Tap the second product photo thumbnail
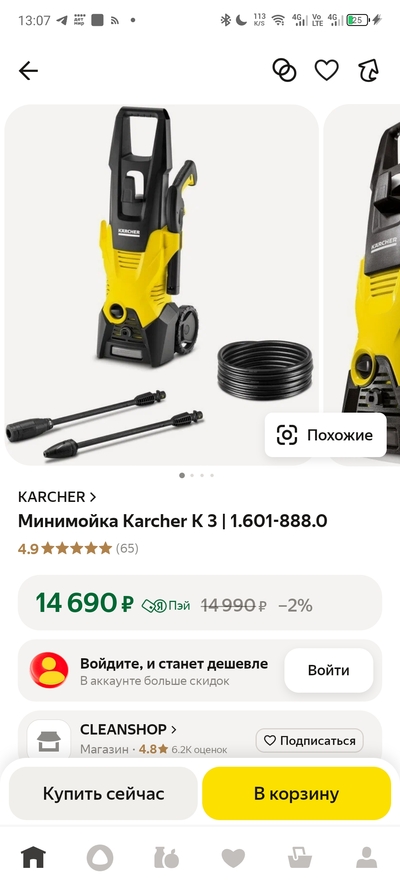 [361, 285]
